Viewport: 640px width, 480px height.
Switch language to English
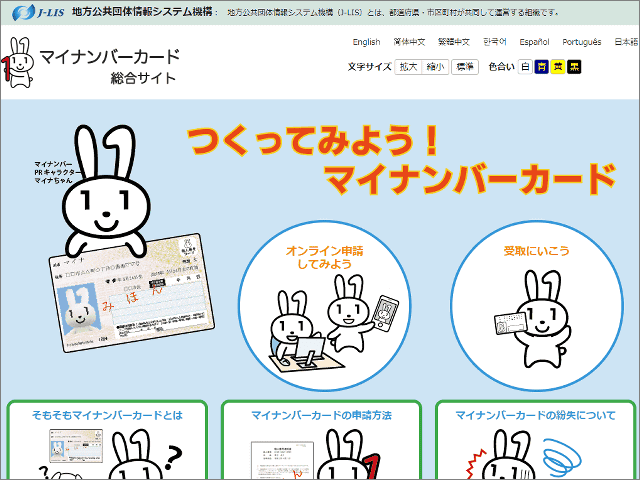366,43
